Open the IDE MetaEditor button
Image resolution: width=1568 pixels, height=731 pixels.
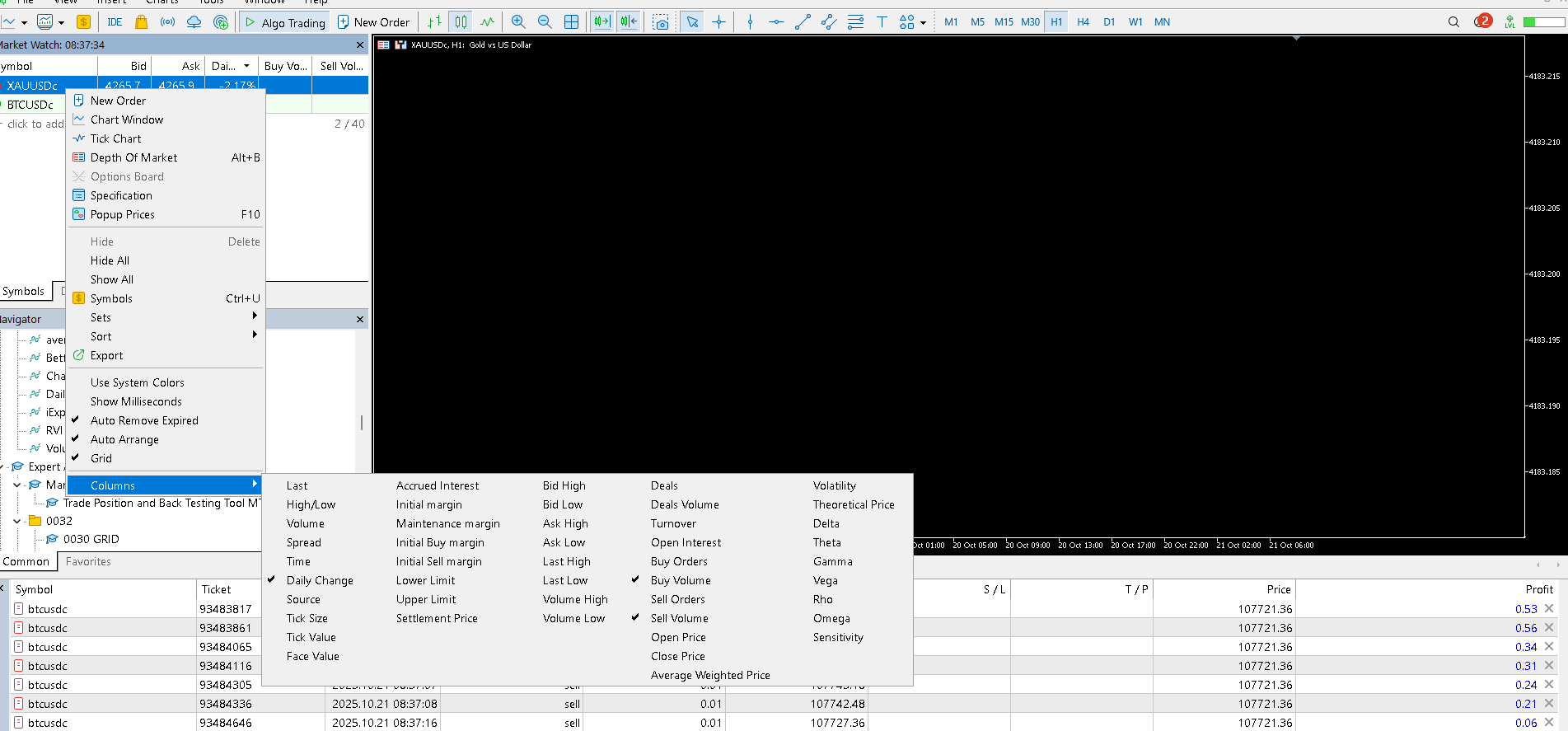115,22
